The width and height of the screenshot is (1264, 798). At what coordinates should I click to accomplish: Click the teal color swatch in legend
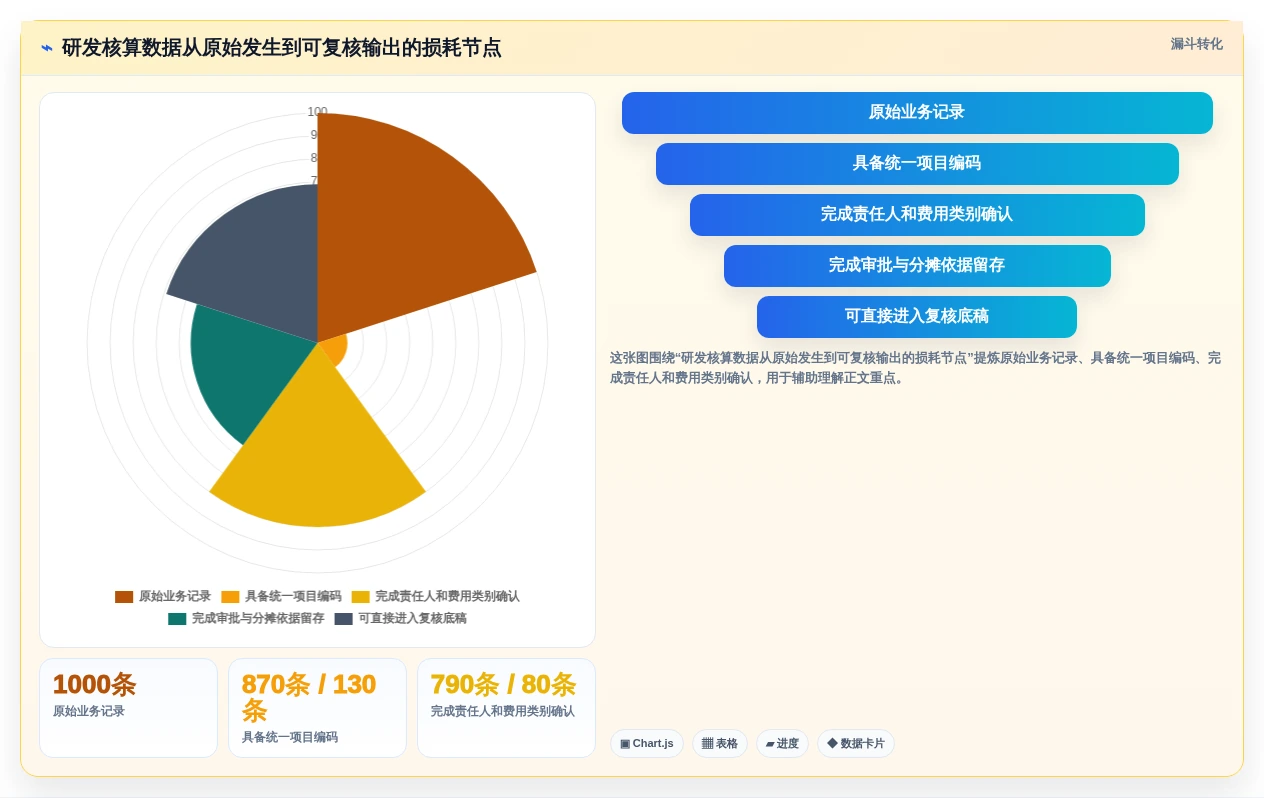pyautogui.click(x=177, y=619)
